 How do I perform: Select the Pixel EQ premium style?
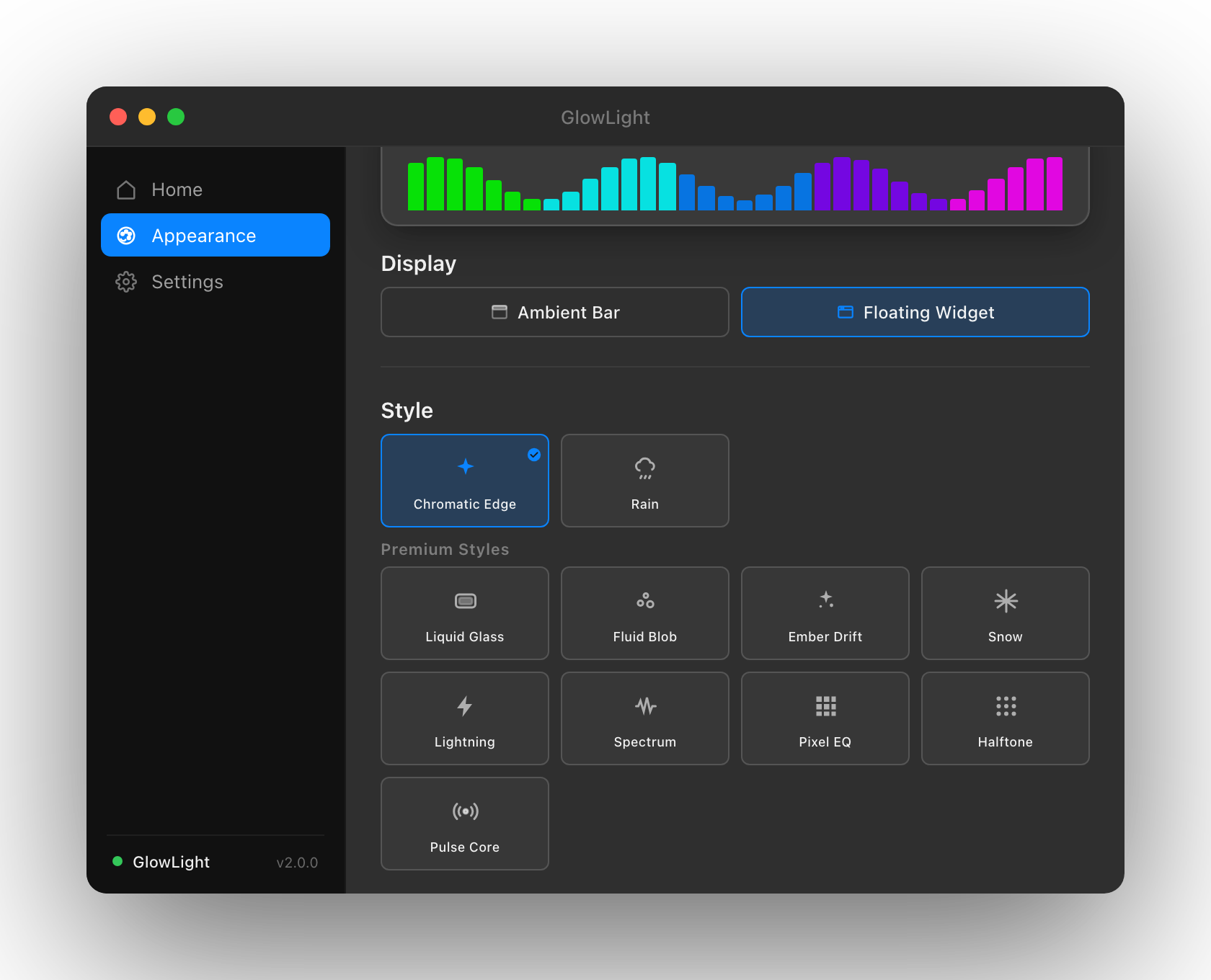tap(825, 718)
